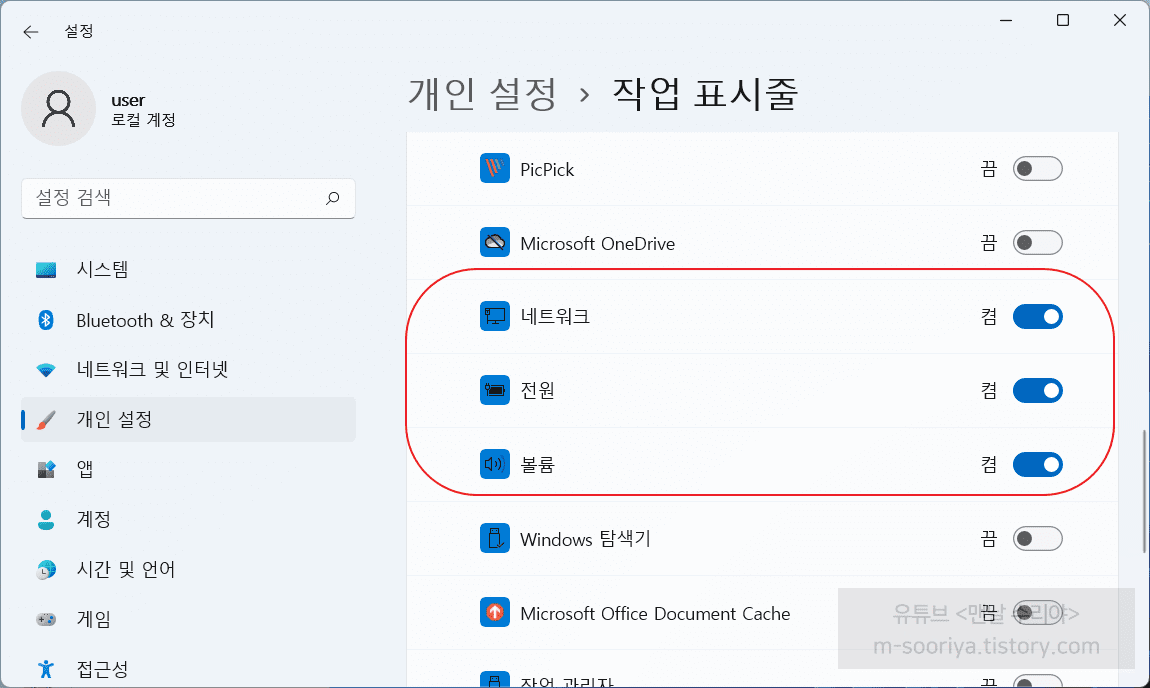Click the vertical scrollbar of taskbar list
The image size is (1150, 688).
click(1144, 491)
